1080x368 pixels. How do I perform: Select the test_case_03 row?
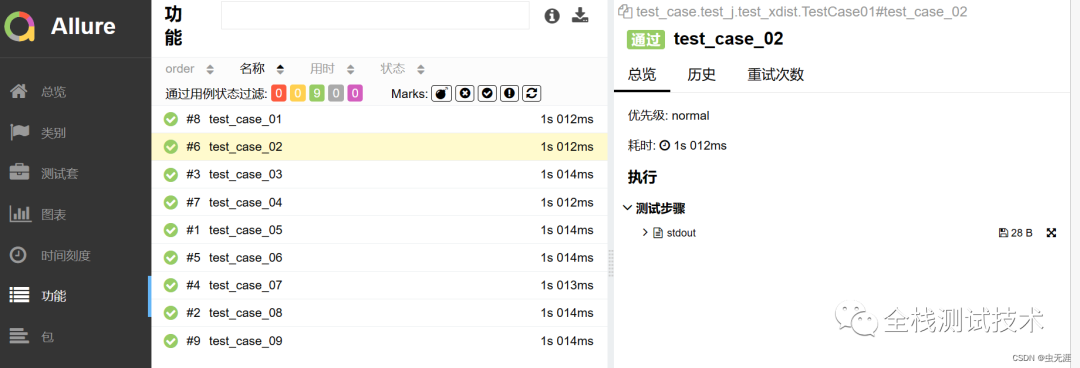click(x=379, y=174)
